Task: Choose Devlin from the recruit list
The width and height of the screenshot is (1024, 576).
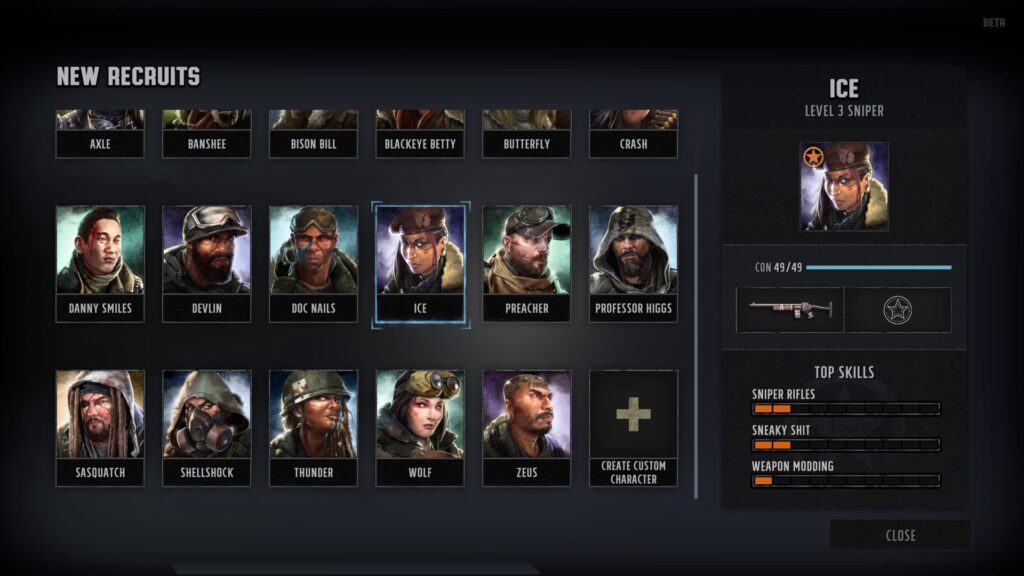Action: [x=206, y=264]
